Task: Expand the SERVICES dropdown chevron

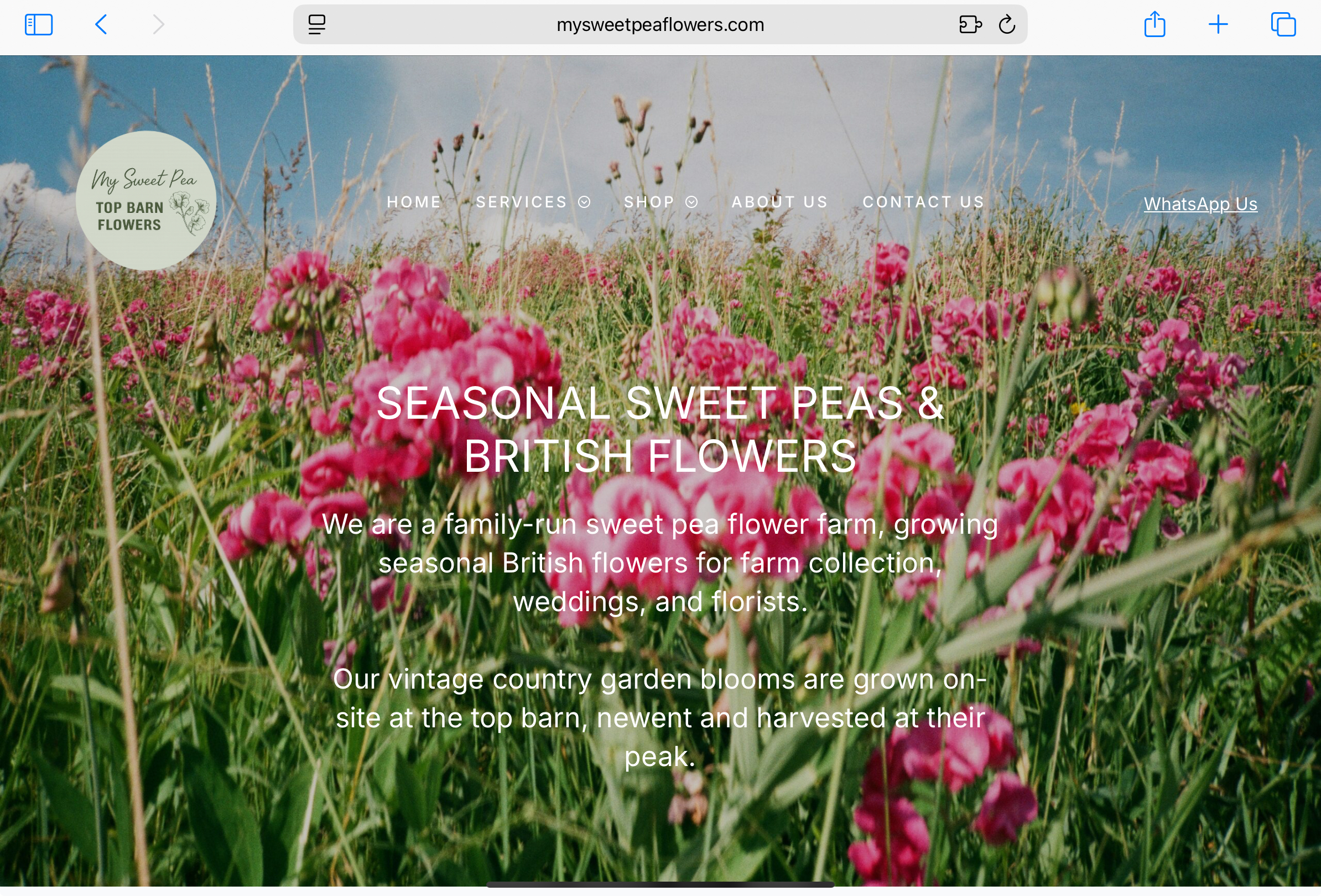Action: coord(584,202)
